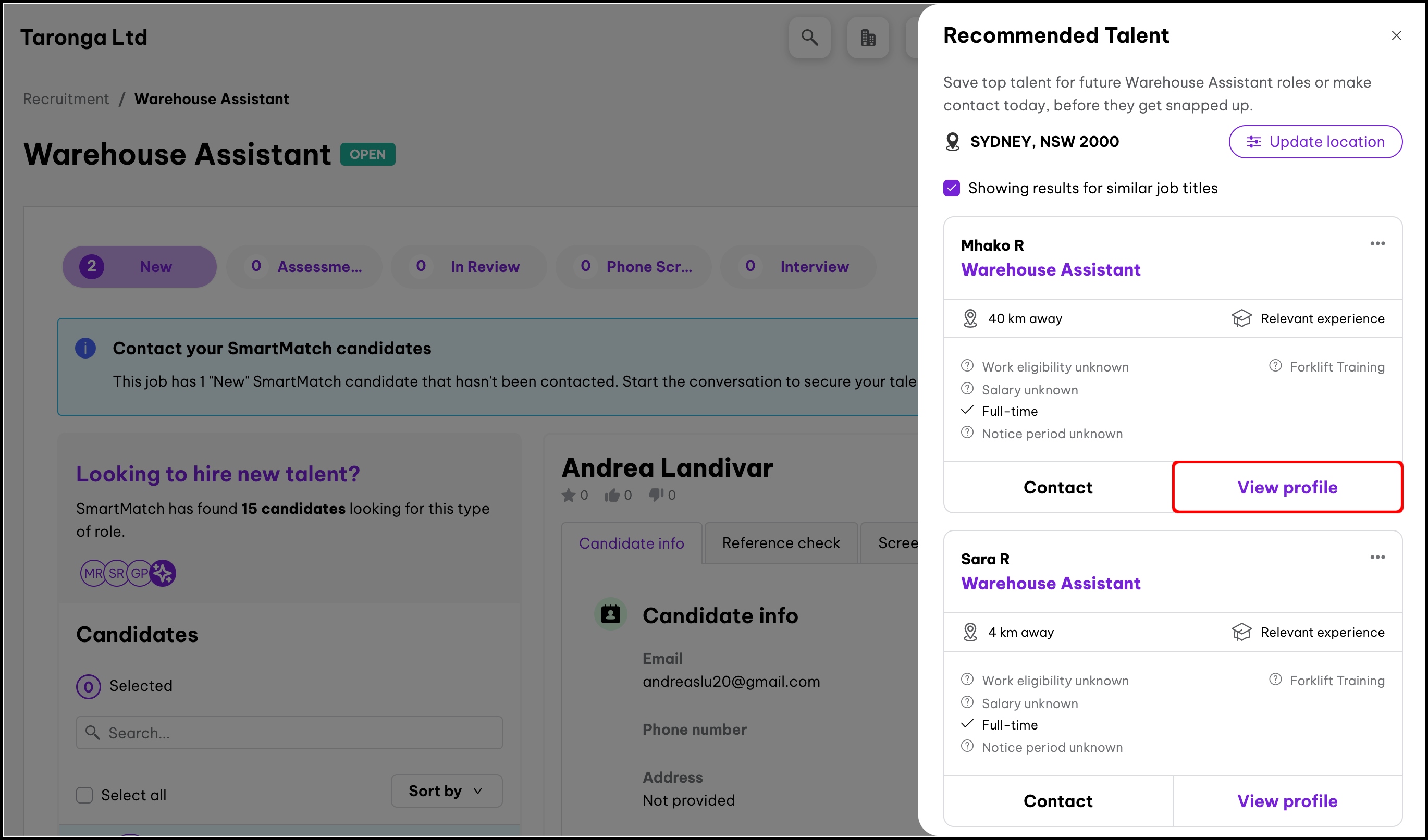Click the thumbs up rating icon
Screen dimensions: 1428x840
pos(611,496)
